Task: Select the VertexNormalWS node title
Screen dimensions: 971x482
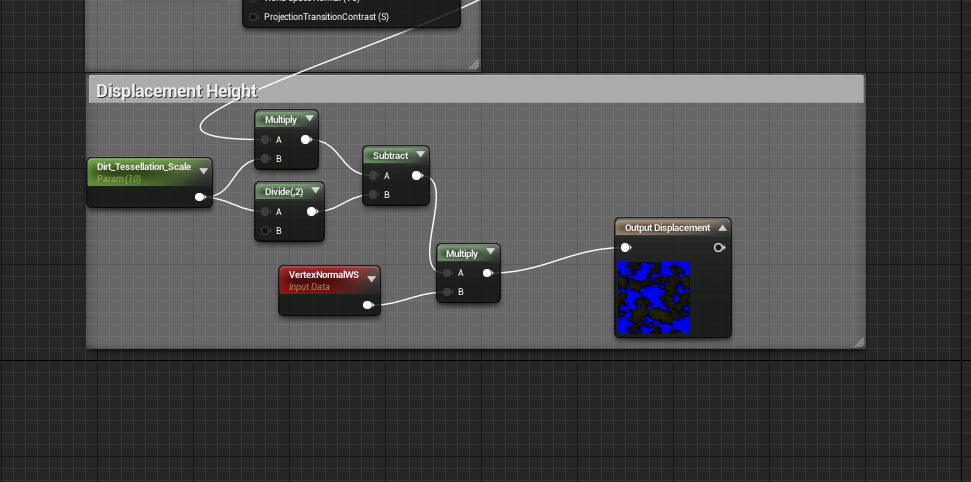Action: 324,274
